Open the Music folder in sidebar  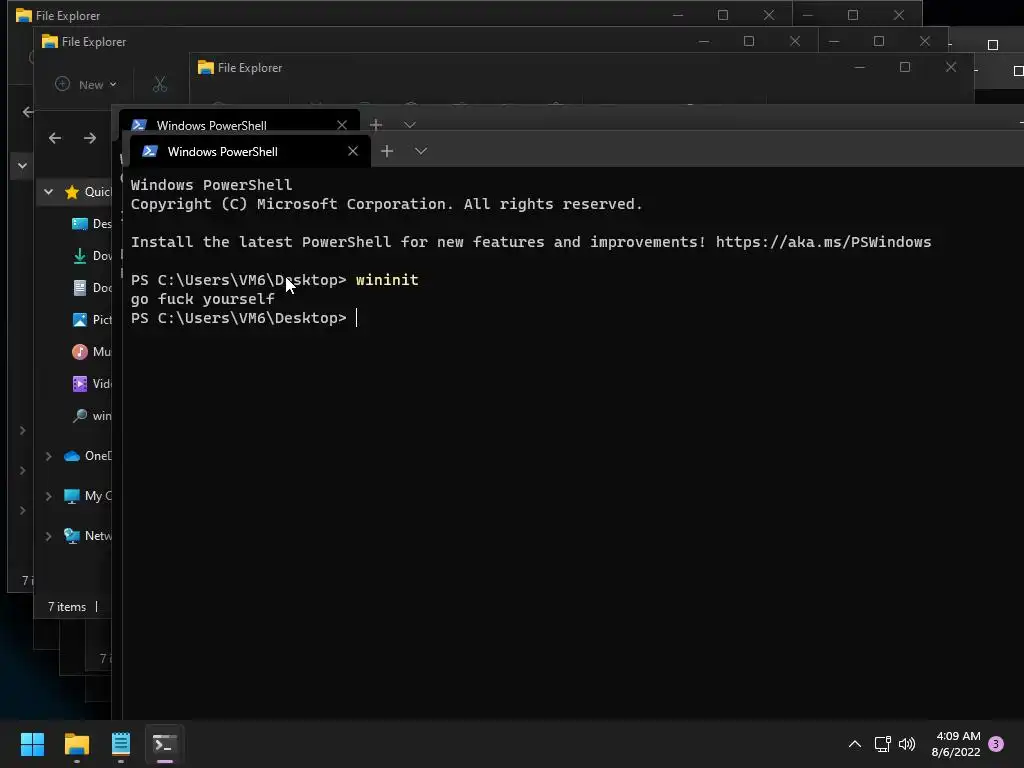click(x=91, y=351)
